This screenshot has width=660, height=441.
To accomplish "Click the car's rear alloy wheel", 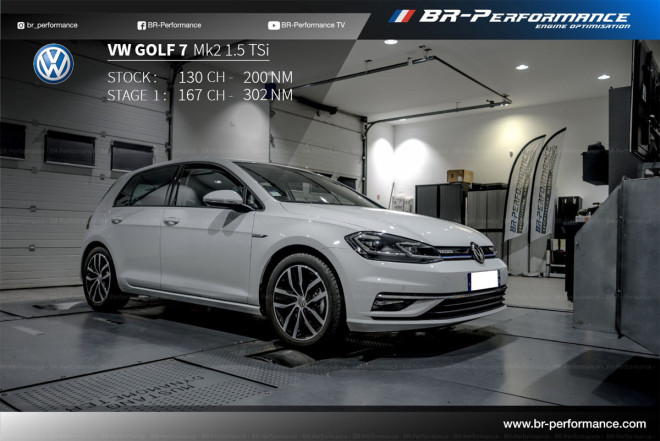I will [99, 277].
